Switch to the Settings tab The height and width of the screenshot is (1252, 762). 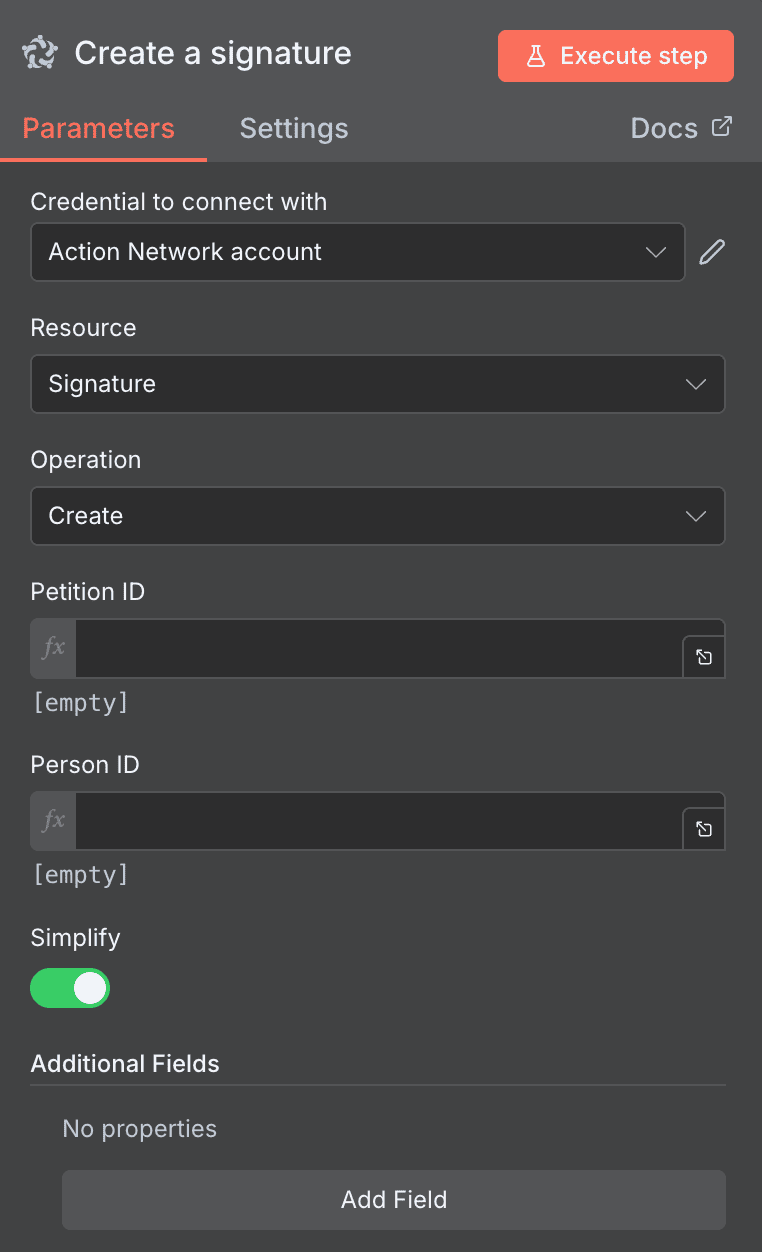coord(293,128)
